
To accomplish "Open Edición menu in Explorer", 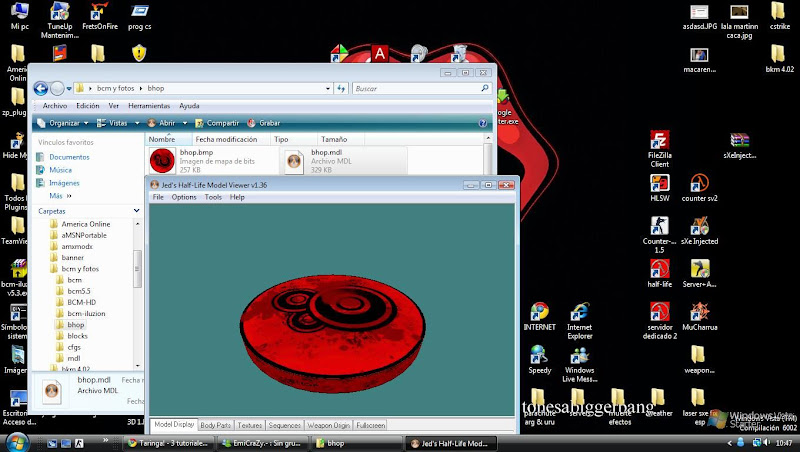I will click(x=88, y=106).
